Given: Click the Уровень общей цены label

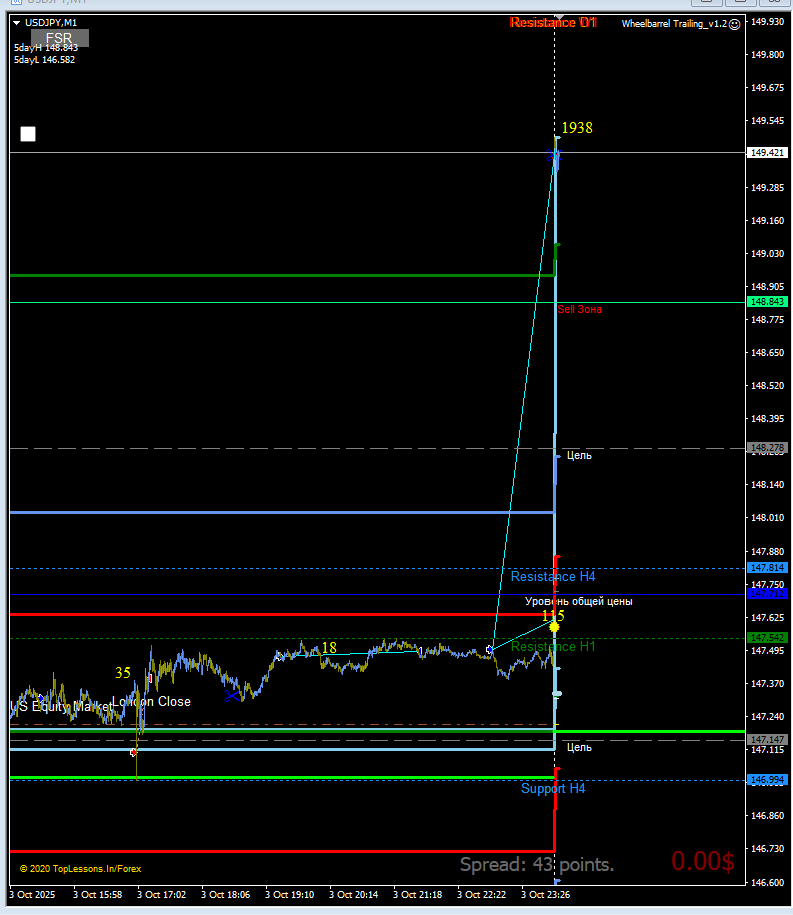Looking at the screenshot, I should (578, 601).
